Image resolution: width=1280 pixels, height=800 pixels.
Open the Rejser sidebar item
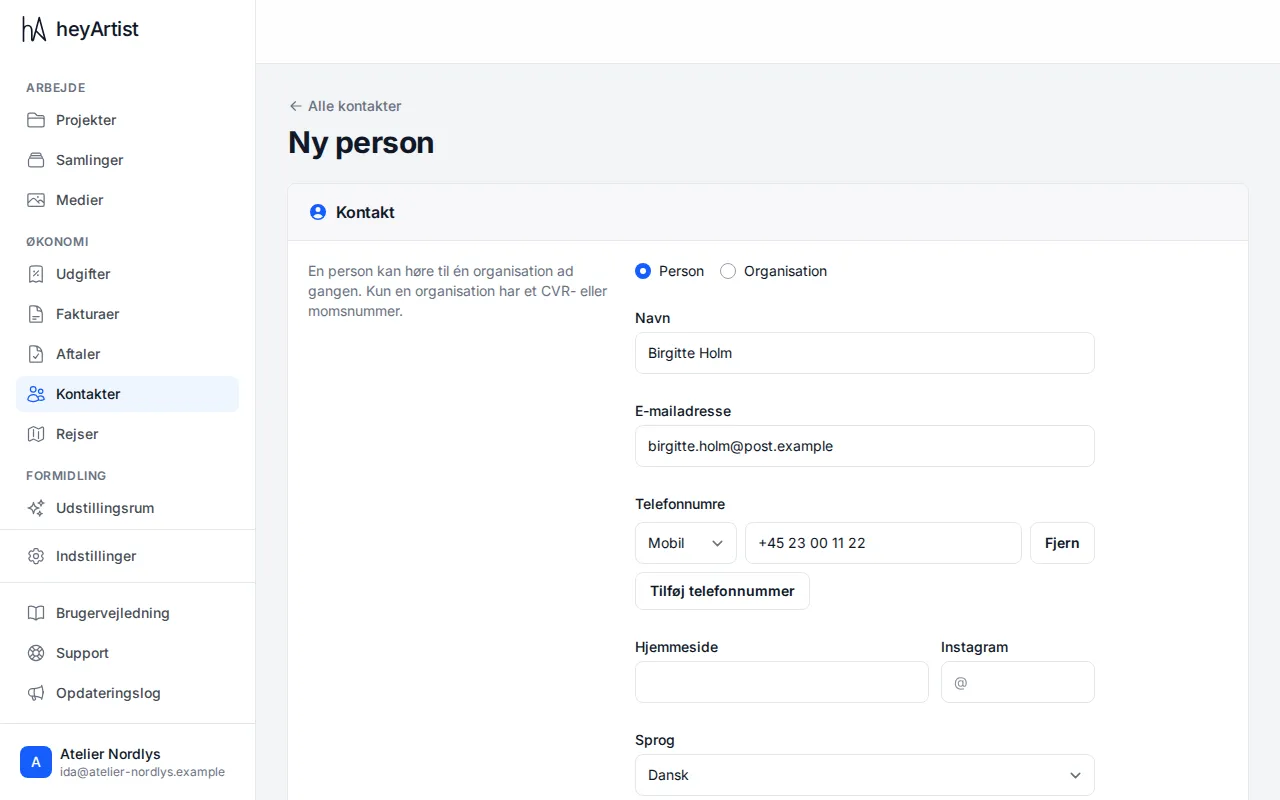point(127,434)
